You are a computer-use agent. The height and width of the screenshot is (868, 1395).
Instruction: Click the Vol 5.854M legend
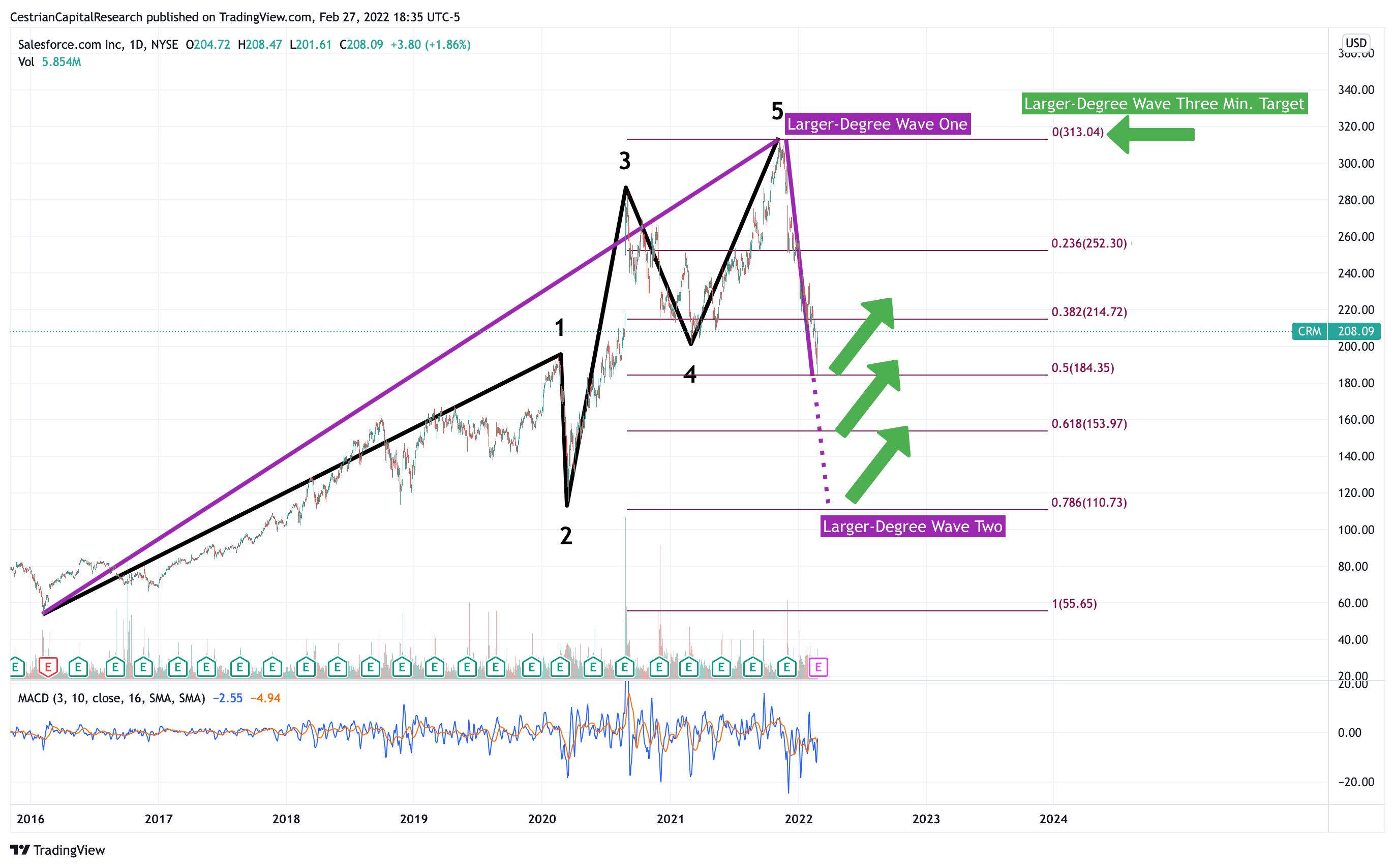(49, 62)
